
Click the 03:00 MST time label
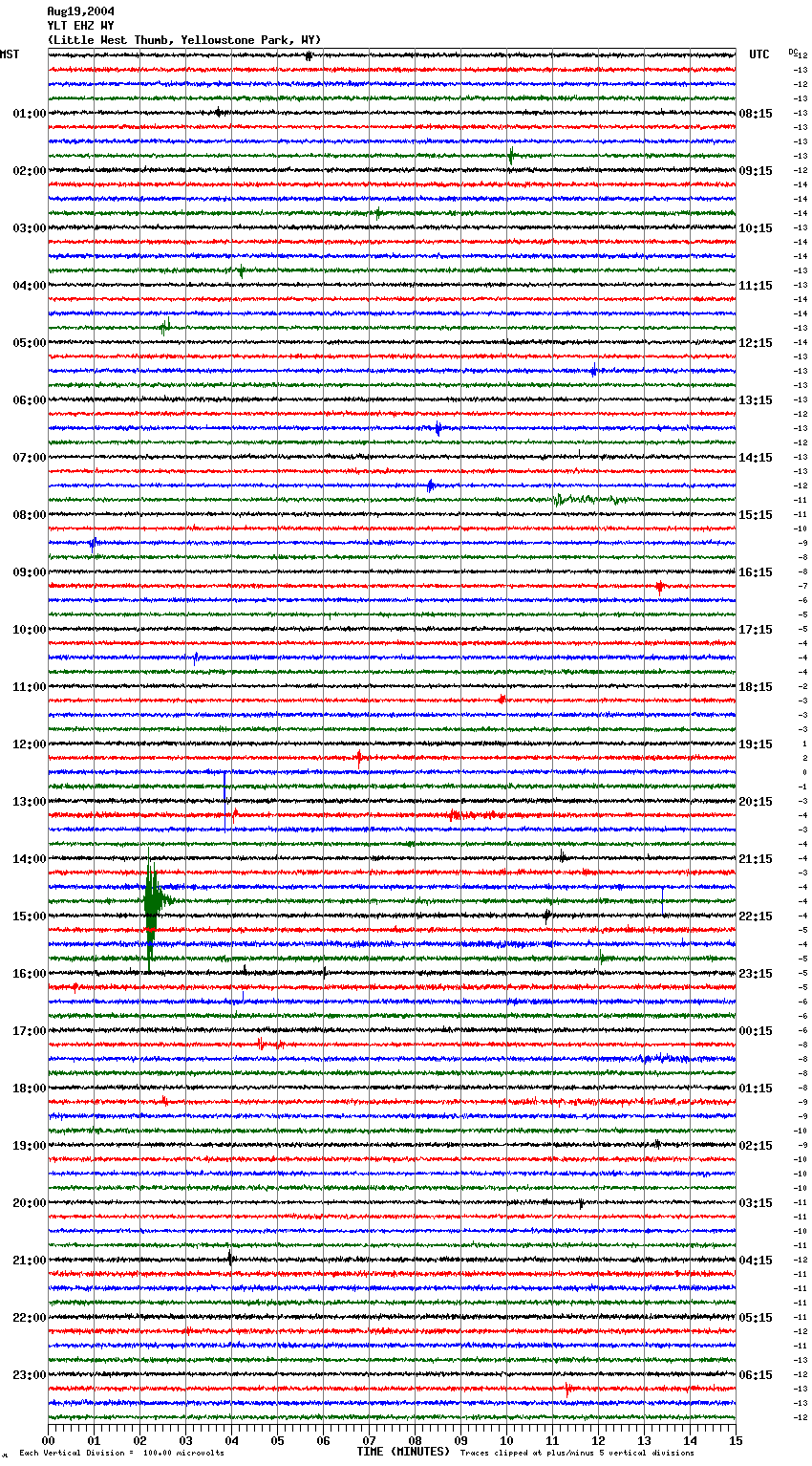30,228
